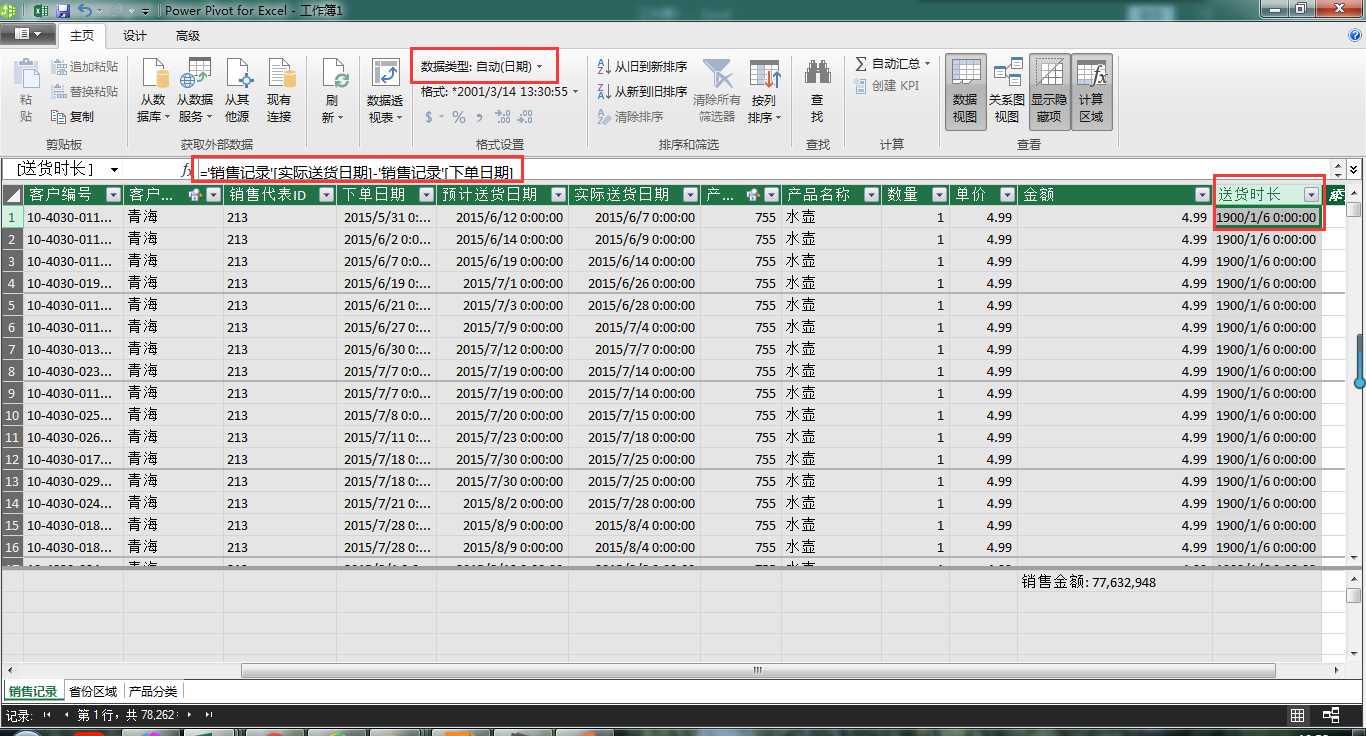
Task: Toggle Data View (数据视图)
Action: tap(965, 91)
